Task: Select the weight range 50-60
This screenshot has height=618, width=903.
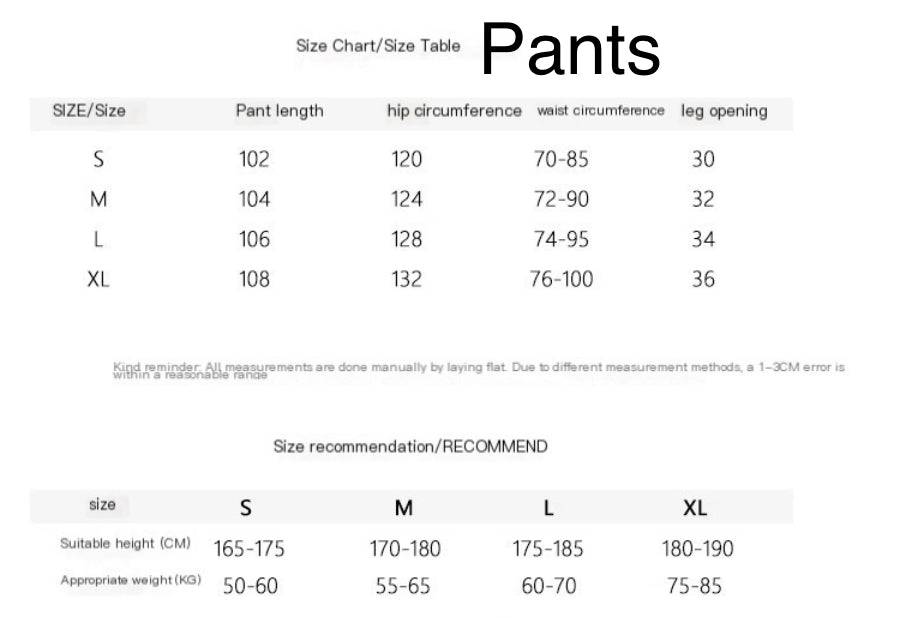Action: click(x=250, y=586)
